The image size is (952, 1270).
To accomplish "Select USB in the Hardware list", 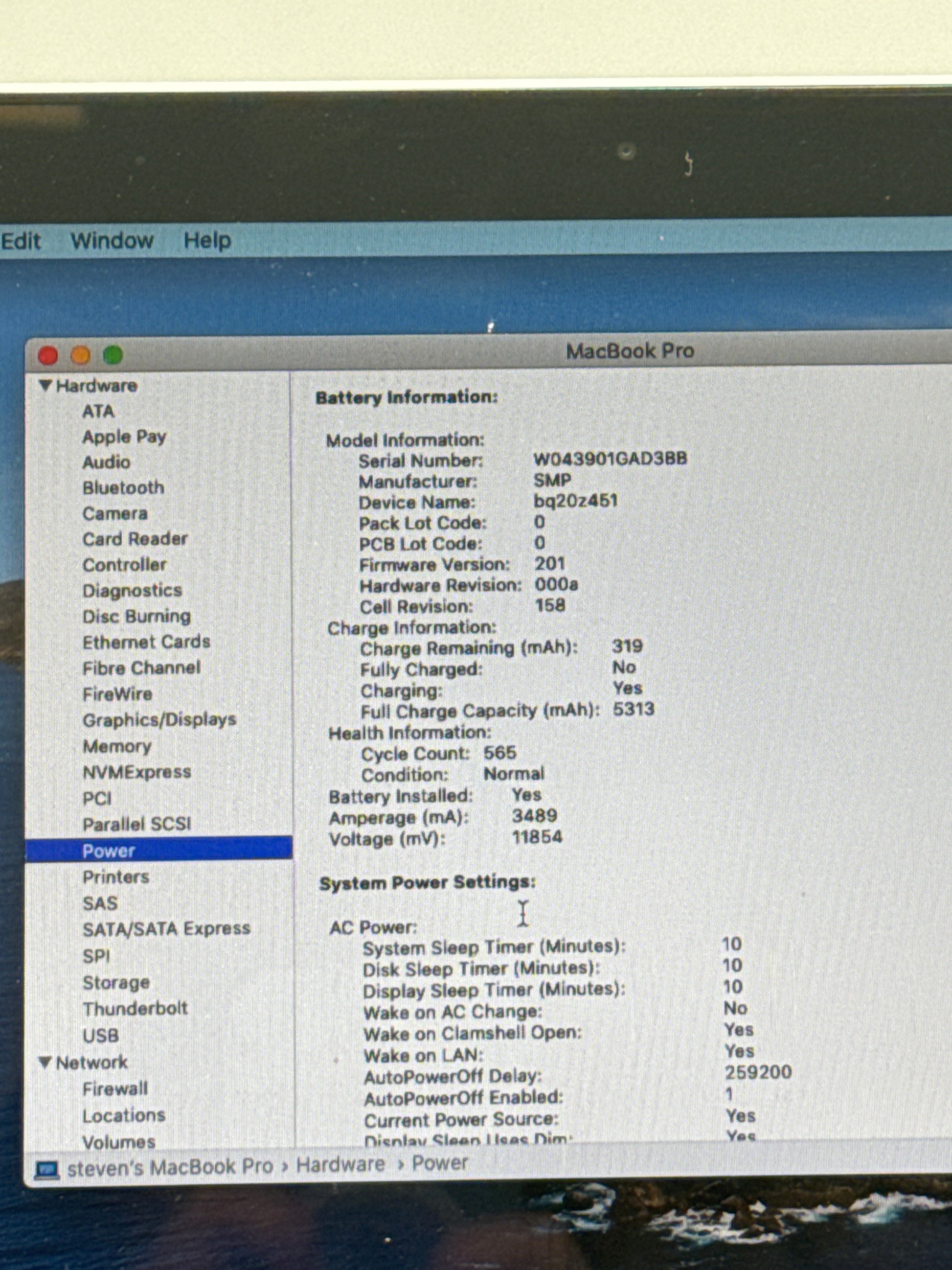I will click(x=100, y=1035).
